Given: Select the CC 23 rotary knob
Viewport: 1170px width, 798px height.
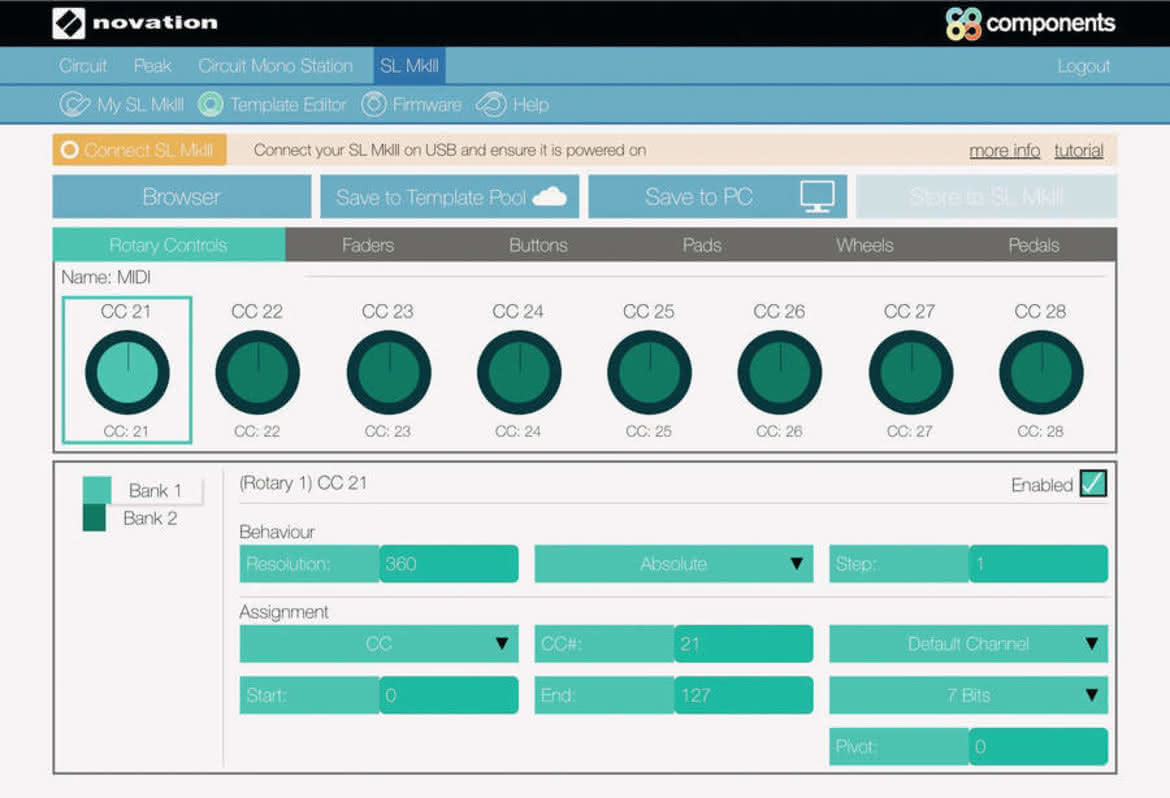Looking at the screenshot, I should (389, 372).
